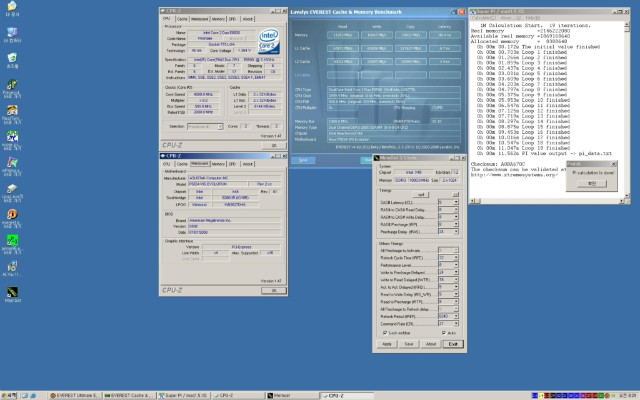This screenshot has width=640, height=400.
Task: Click the Apply button in MemSet
Action: 387,344
